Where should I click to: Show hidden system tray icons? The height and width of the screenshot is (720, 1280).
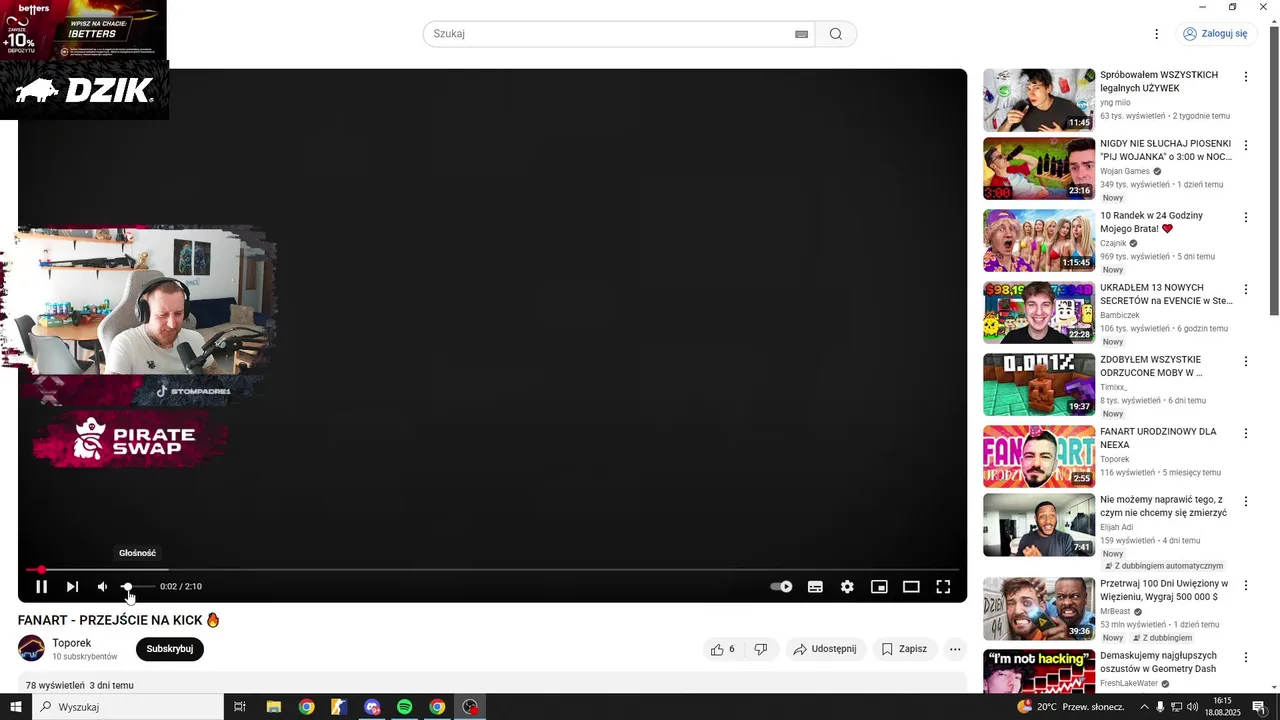pyautogui.click(x=1144, y=707)
